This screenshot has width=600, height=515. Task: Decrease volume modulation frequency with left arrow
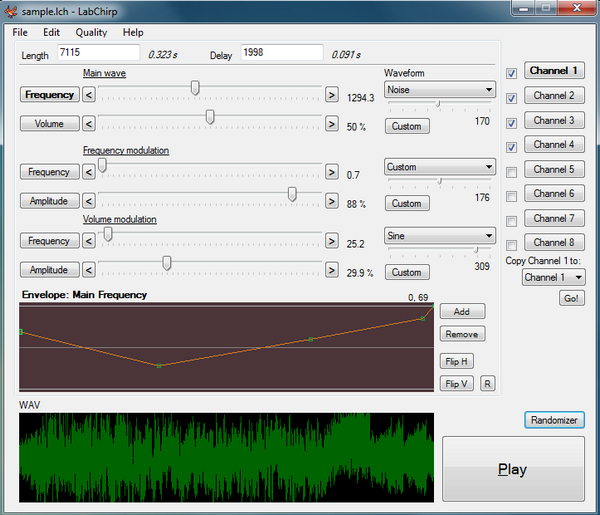[x=89, y=241]
